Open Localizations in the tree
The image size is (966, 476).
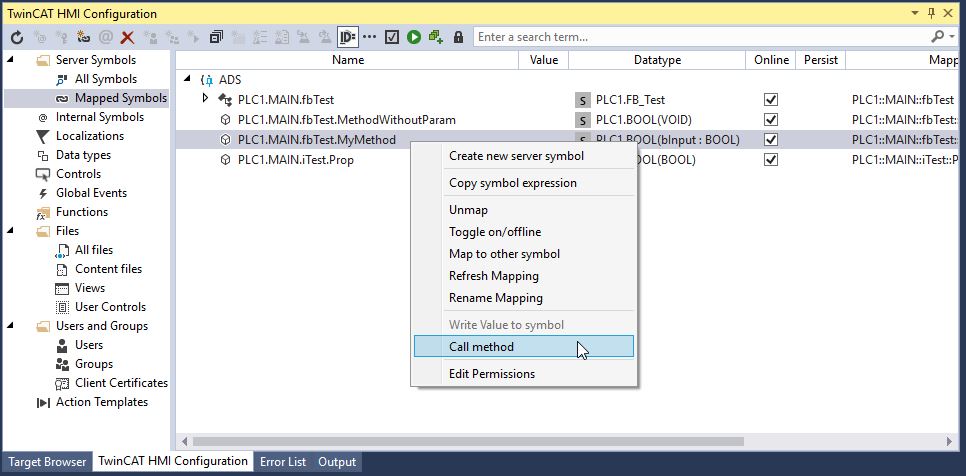90,136
